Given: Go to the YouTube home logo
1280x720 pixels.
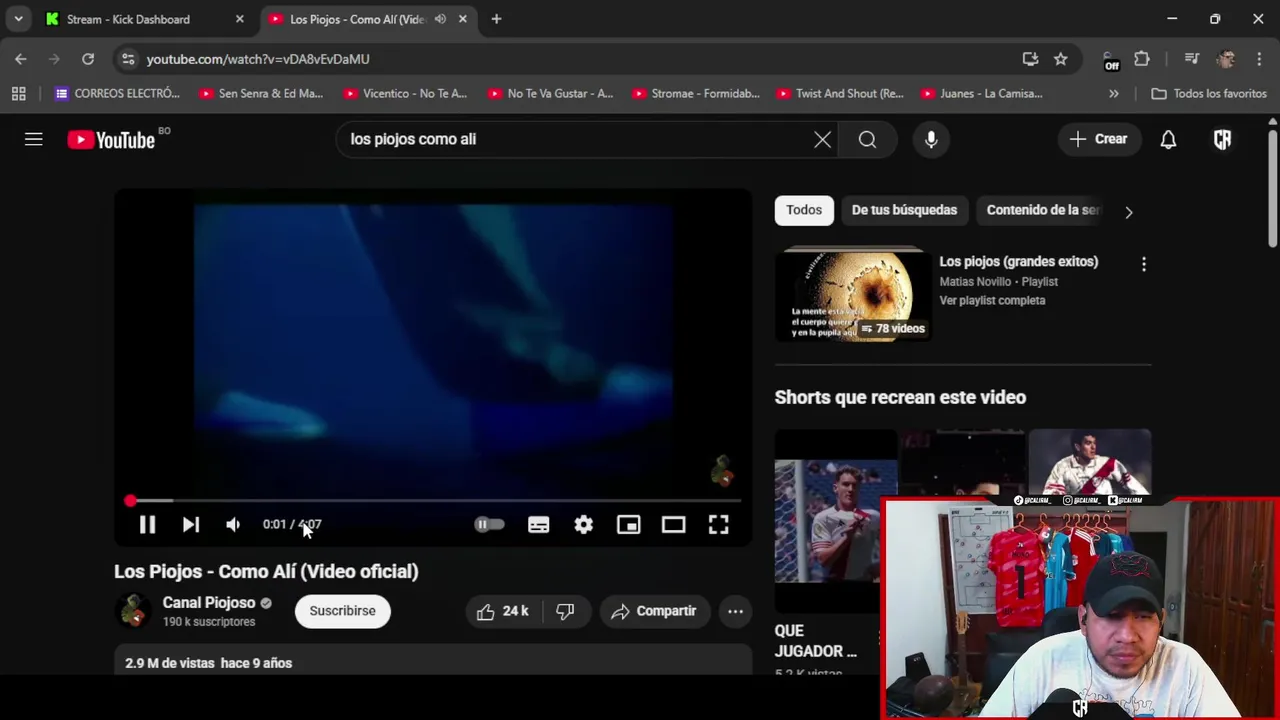Looking at the screenshot, I should tap(111, 140).
